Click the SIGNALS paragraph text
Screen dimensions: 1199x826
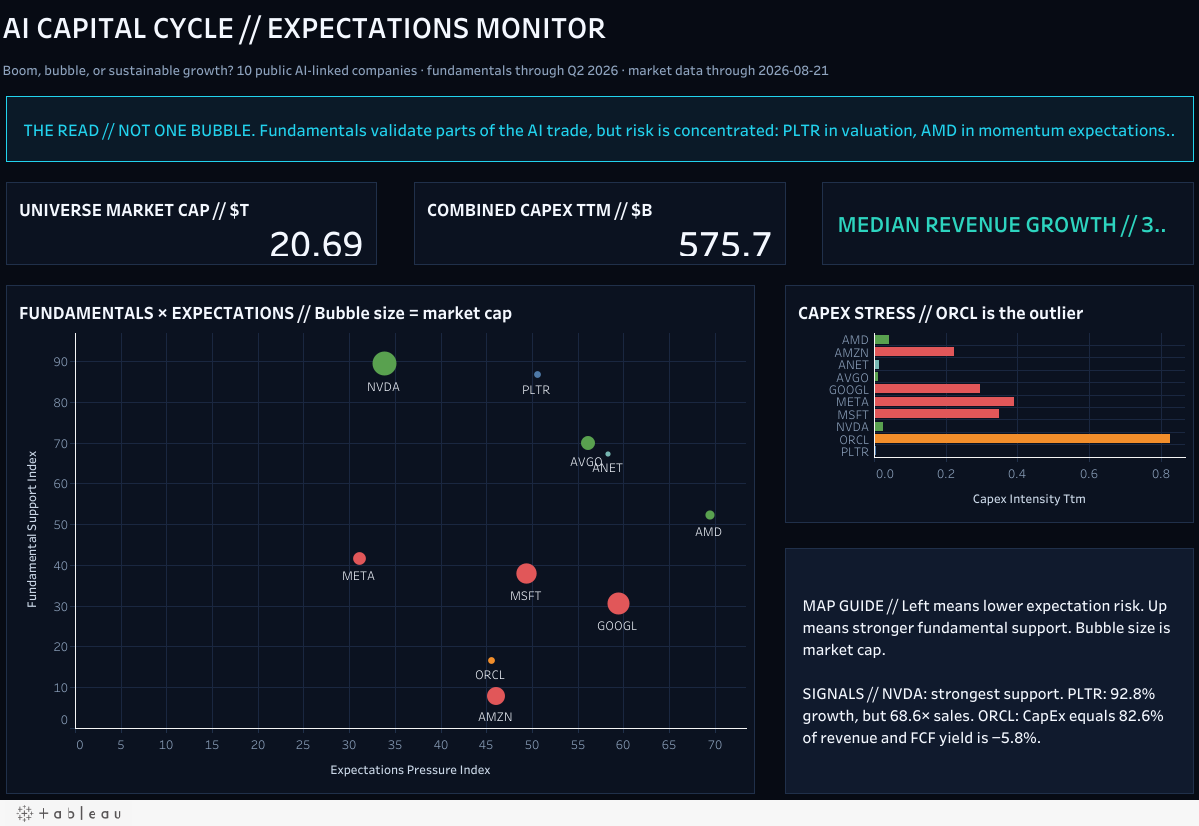pos(983,716)
